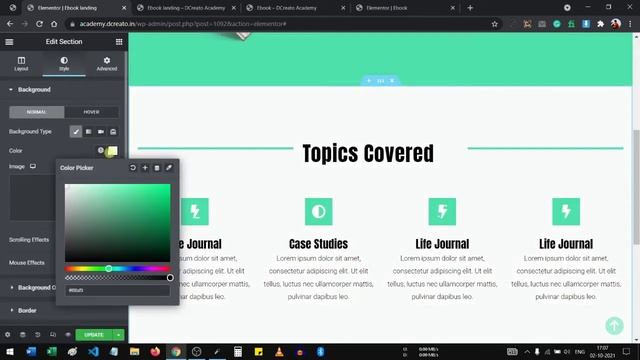
Task: Delete section with the X handle
Action: click(x=392, y=81)
